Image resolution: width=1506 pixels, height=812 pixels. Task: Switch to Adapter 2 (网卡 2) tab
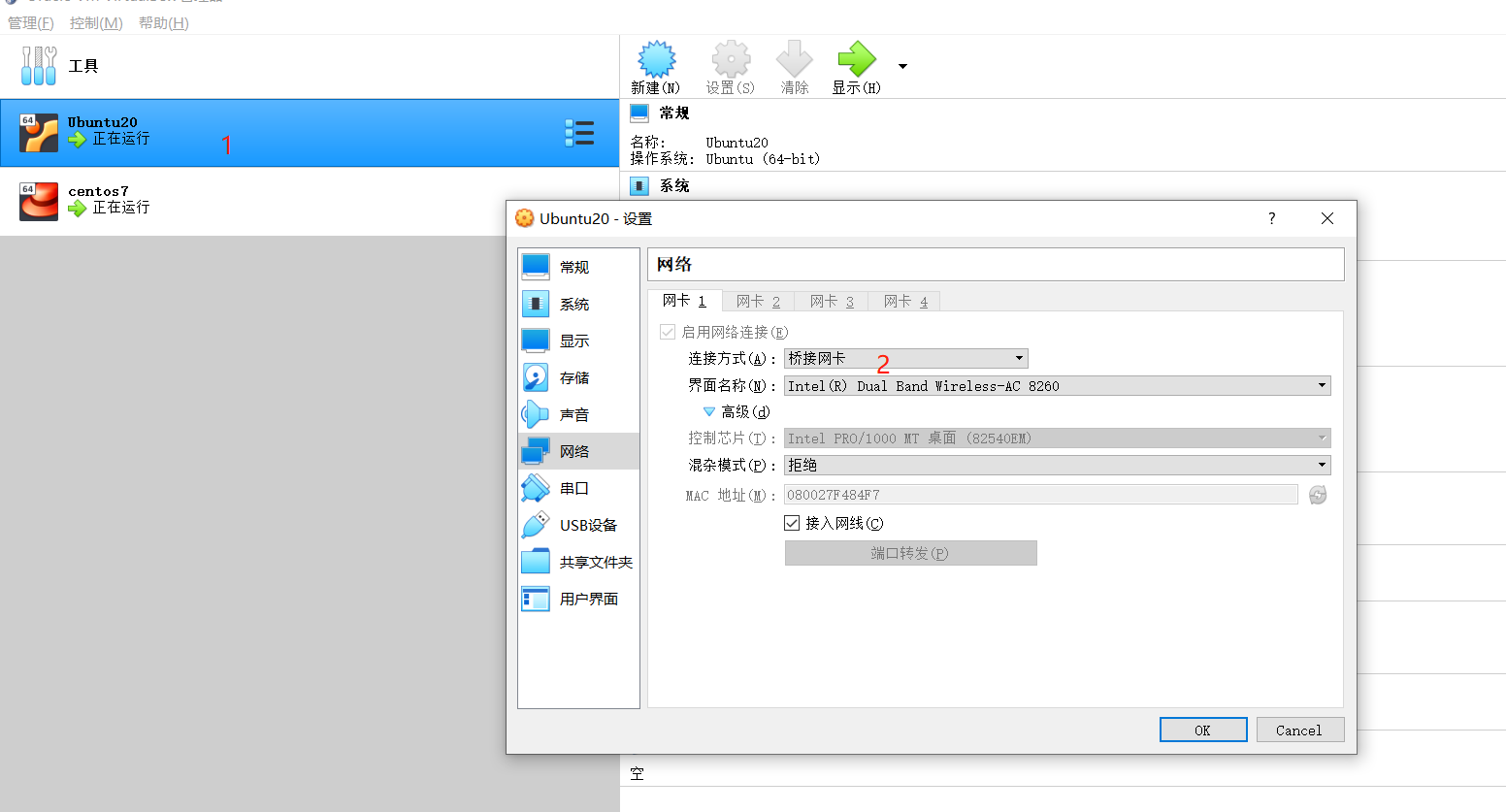pos(758,302)
